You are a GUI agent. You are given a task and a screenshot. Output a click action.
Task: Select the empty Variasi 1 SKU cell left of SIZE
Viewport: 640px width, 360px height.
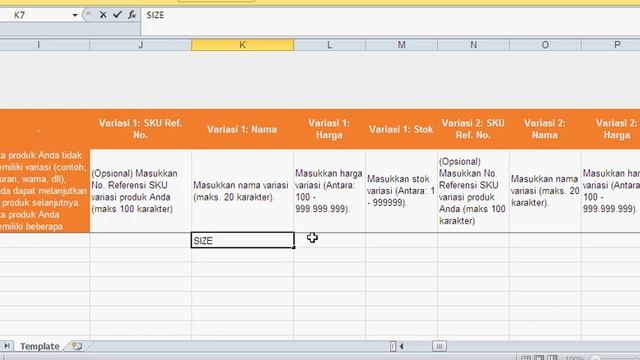(x=140, y=240)
